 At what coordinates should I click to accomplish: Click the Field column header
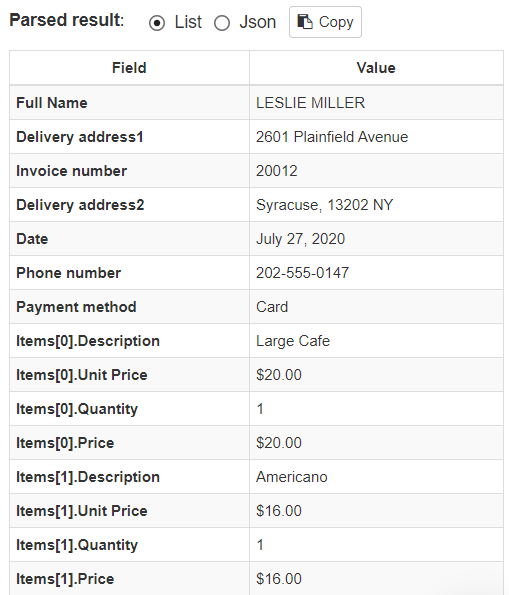click(x=129, y=68)
